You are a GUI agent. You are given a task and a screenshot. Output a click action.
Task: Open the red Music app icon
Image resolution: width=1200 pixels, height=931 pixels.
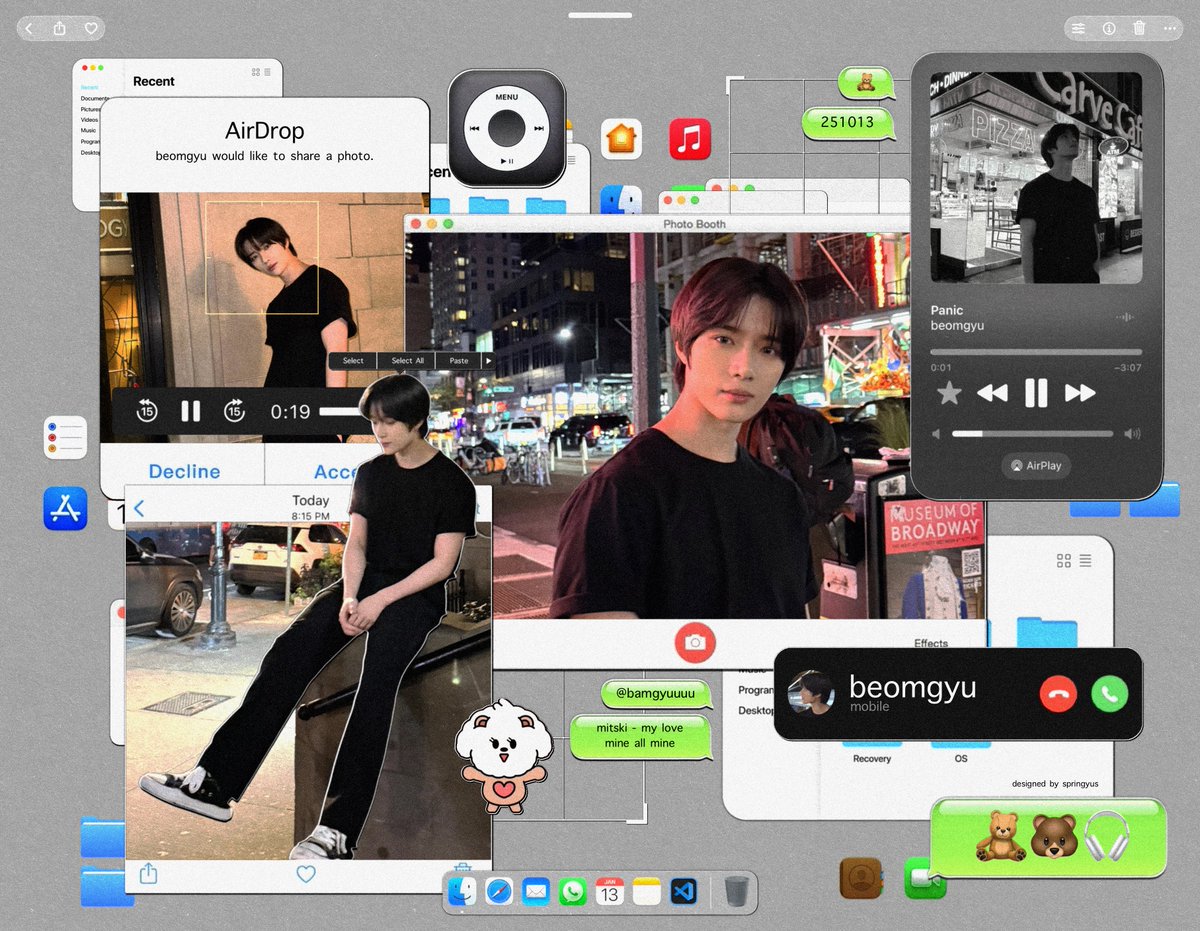[690, 139]
